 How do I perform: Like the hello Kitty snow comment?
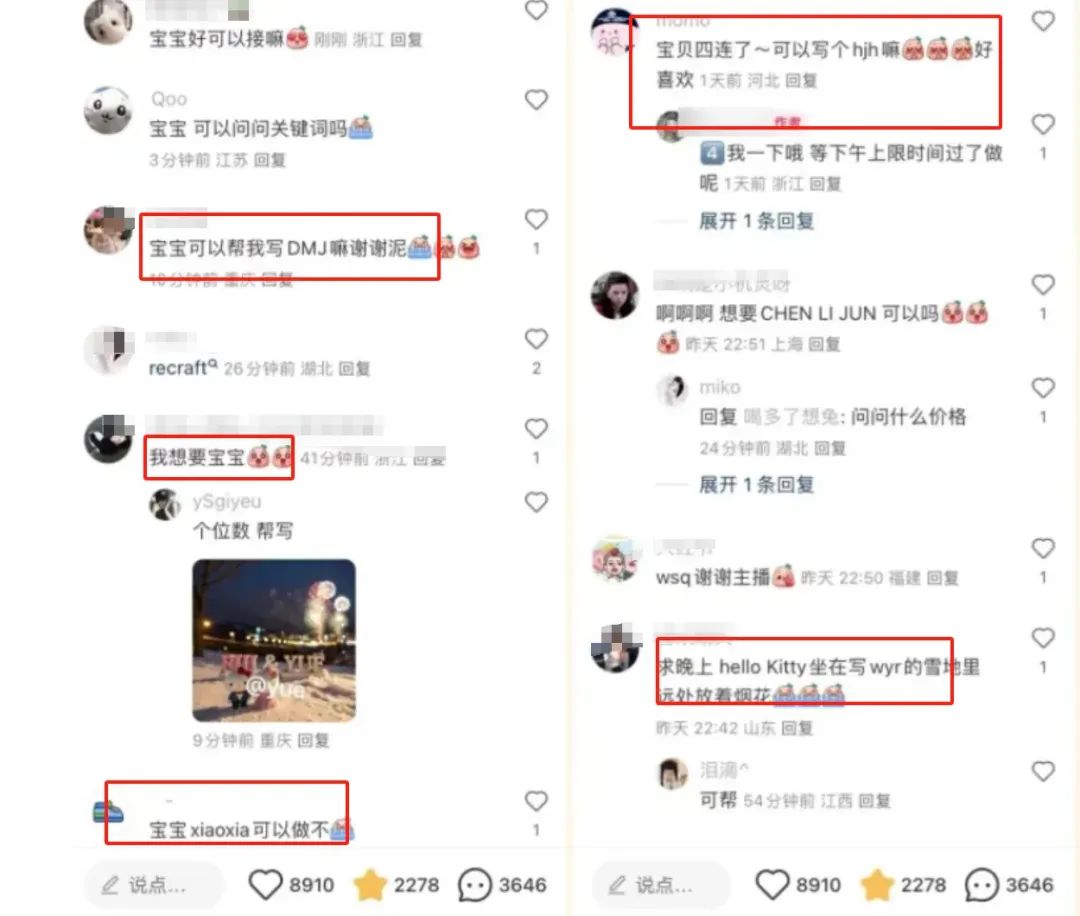coord(1043,638)
